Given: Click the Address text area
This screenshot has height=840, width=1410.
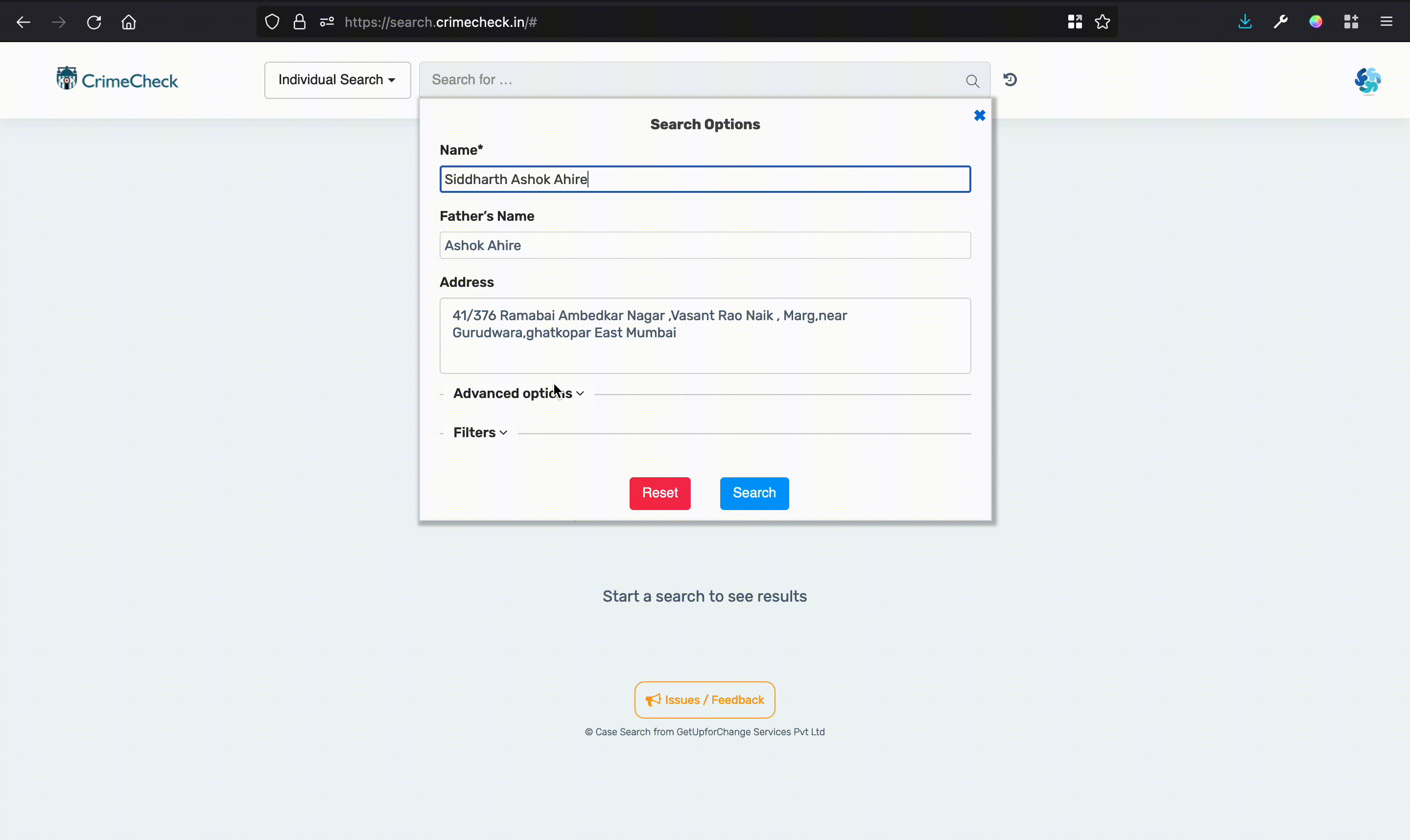Looking at the screenshot, I should point(705,336).
